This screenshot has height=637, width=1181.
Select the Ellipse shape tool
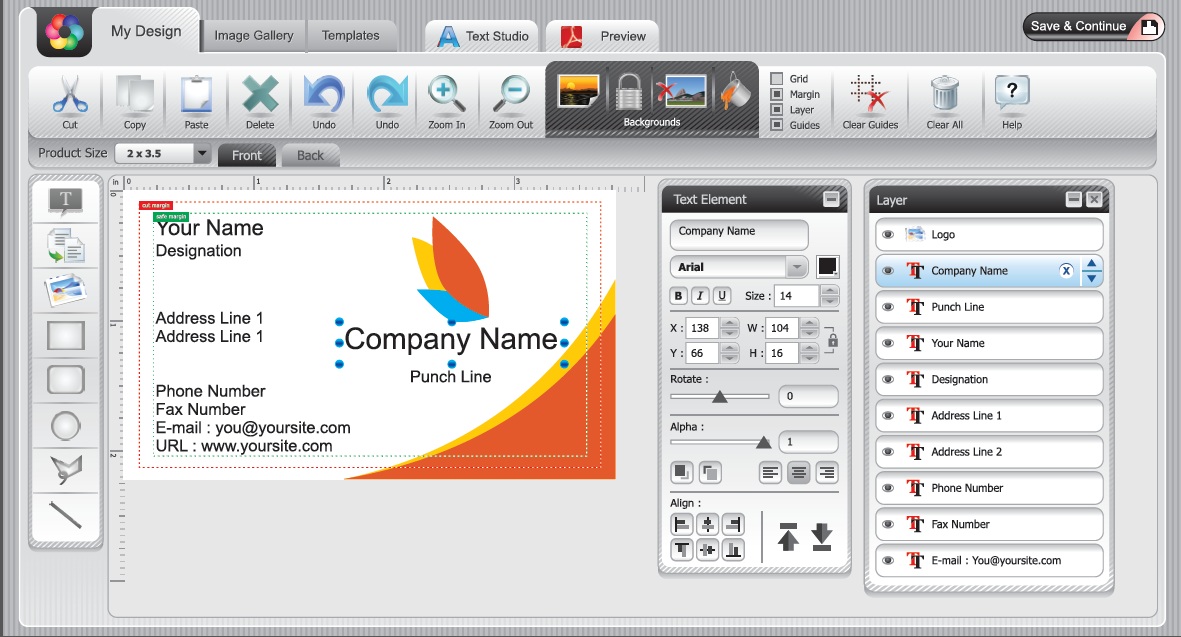(64, 425)
